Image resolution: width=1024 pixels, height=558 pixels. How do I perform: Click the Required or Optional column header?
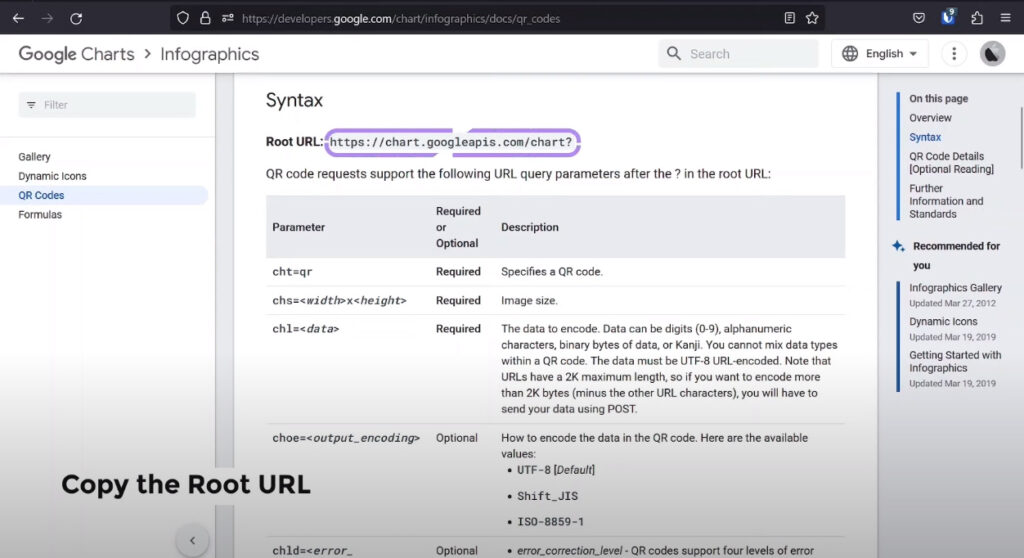click(458, 227)
